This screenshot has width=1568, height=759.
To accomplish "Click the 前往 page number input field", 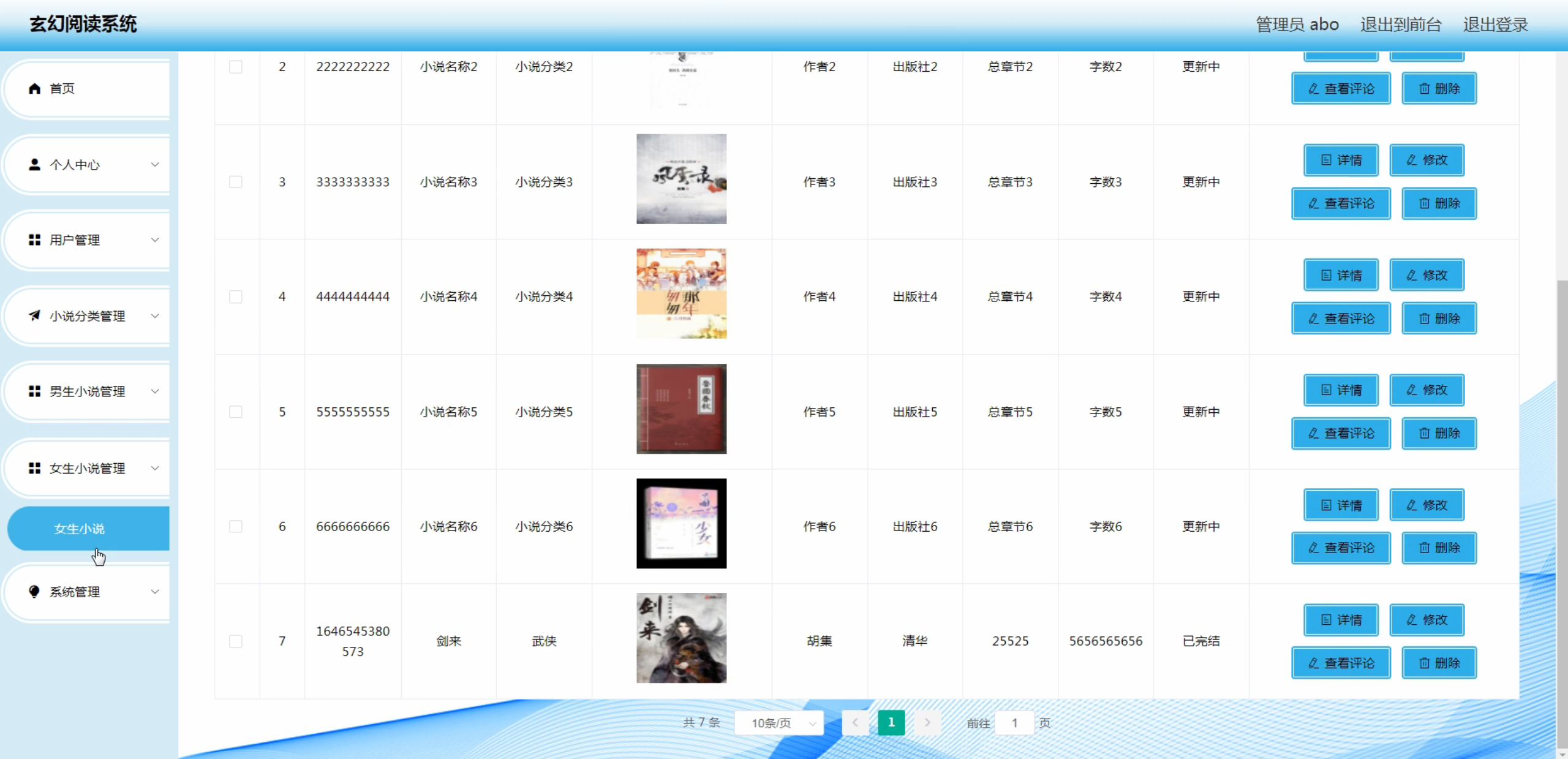I will pyautogui.click(x=1014, y=723).
